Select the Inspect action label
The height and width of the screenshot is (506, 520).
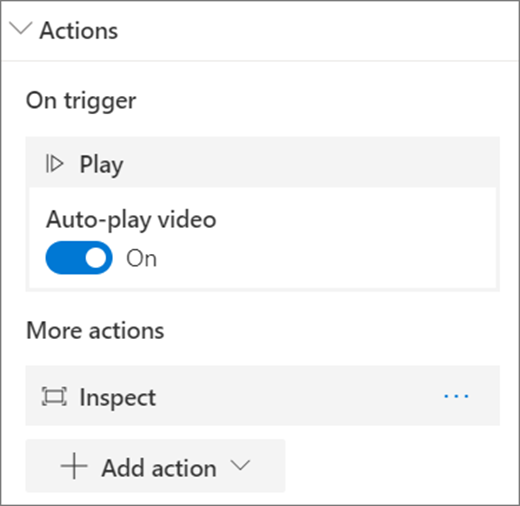(x=118, y=398)
